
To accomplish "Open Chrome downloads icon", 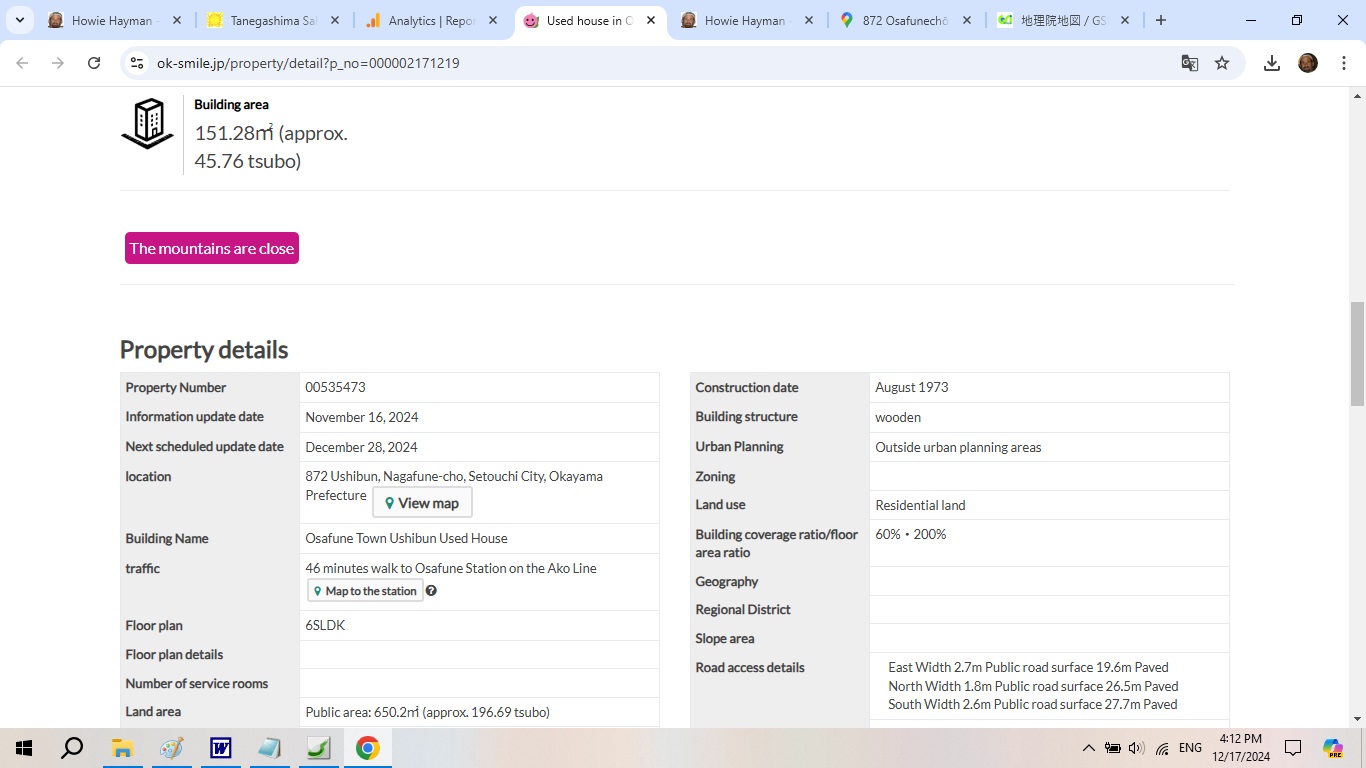I will (x=1271, y=63).
